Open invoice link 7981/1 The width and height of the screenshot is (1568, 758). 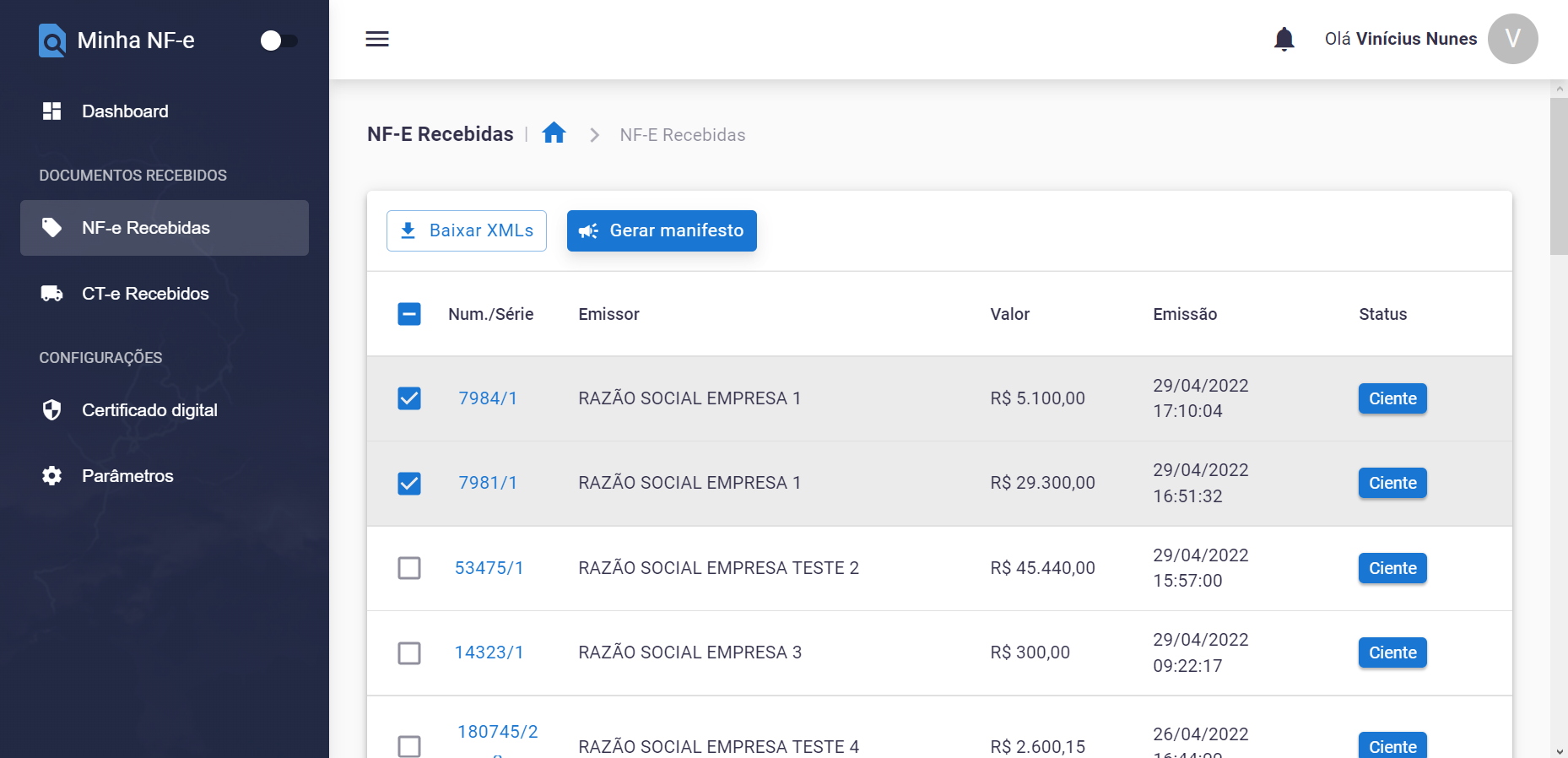tap(488, 483)
